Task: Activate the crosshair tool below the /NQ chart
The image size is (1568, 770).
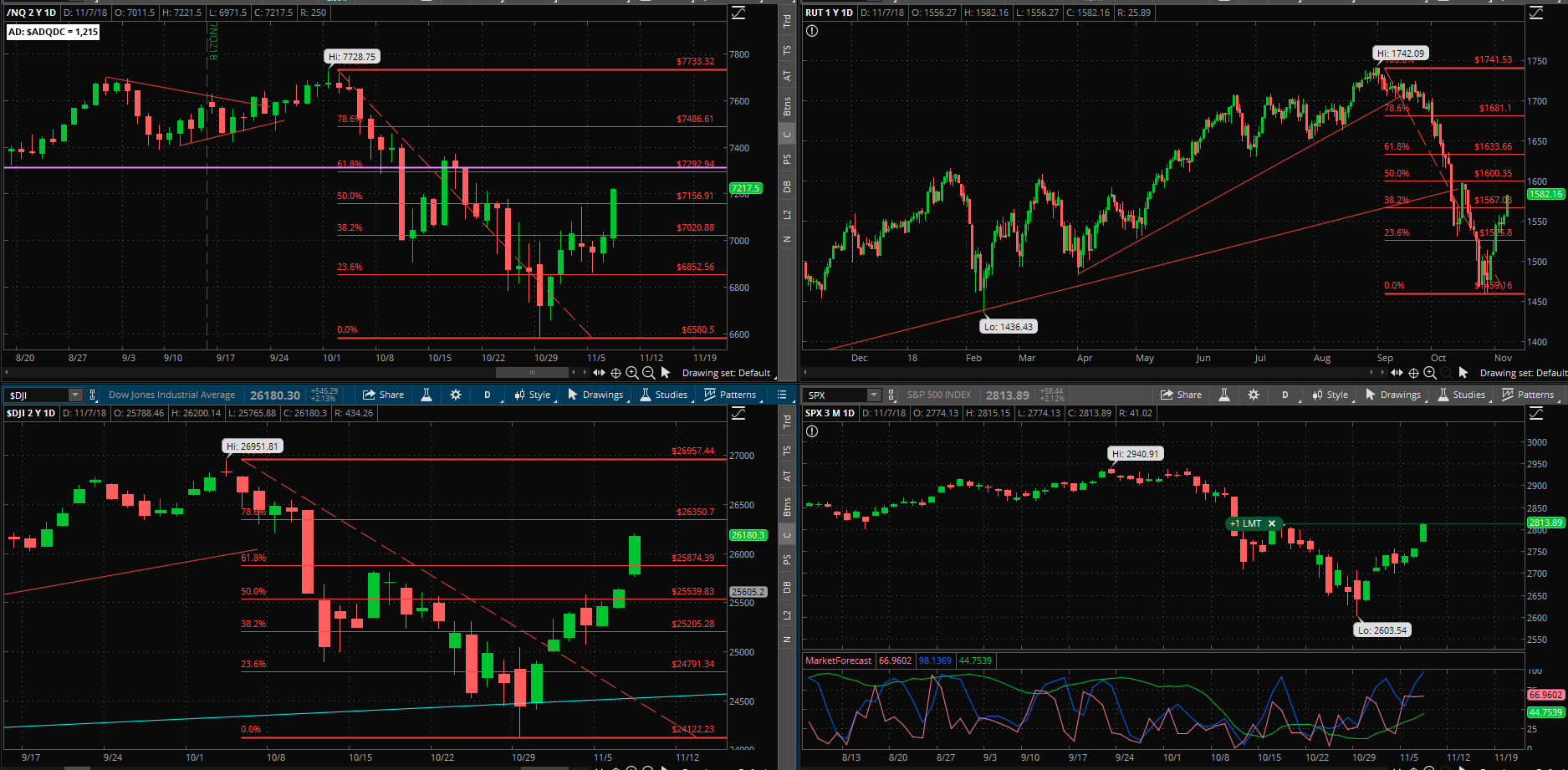Action: (615, 373)
